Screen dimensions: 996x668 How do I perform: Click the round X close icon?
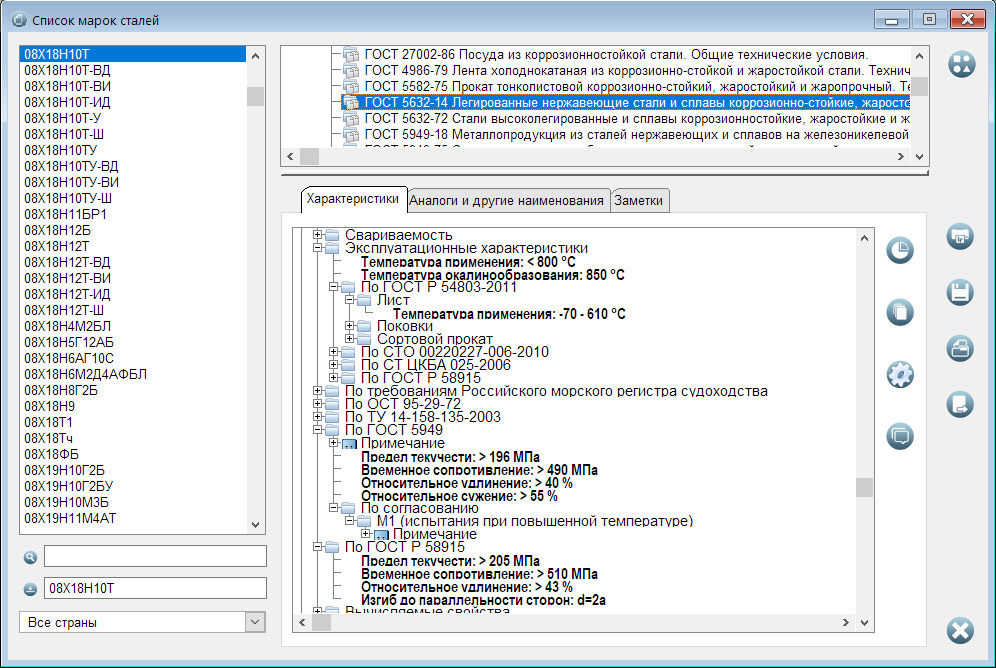(x=960, y=631)
